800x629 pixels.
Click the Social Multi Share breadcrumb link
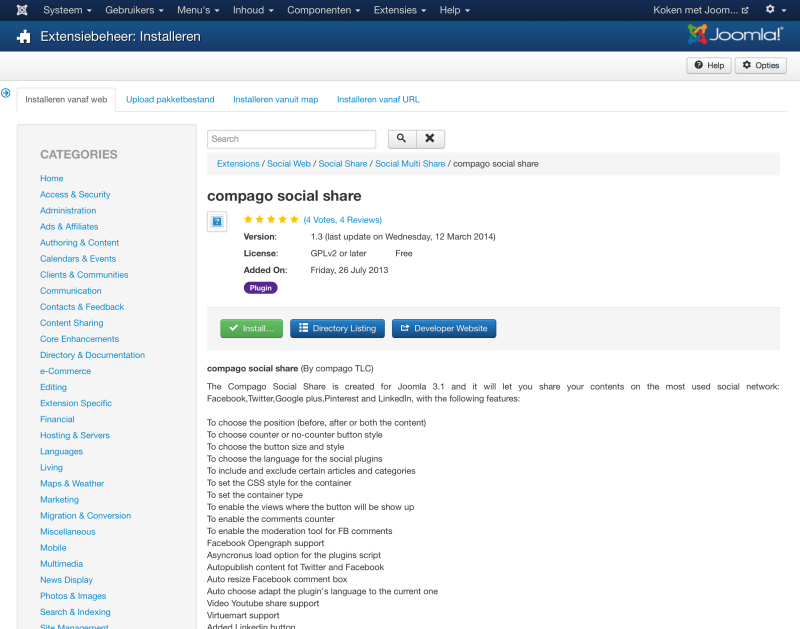pos(410,164)
